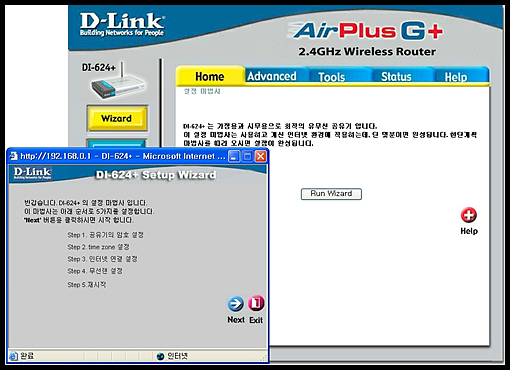Open the Tools tab
The image size is (510, 370).
(332, 77)
